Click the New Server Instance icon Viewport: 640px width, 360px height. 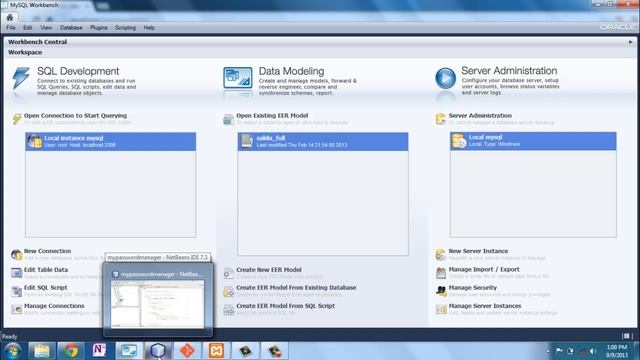(x=441, y=255)
